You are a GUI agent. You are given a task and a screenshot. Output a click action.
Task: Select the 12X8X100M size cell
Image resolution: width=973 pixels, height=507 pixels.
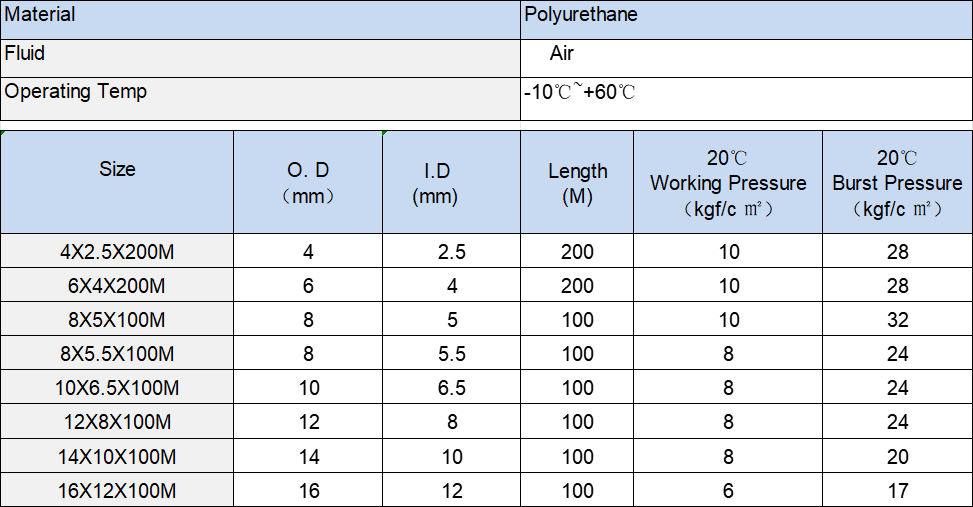click(x=117, y=422)
